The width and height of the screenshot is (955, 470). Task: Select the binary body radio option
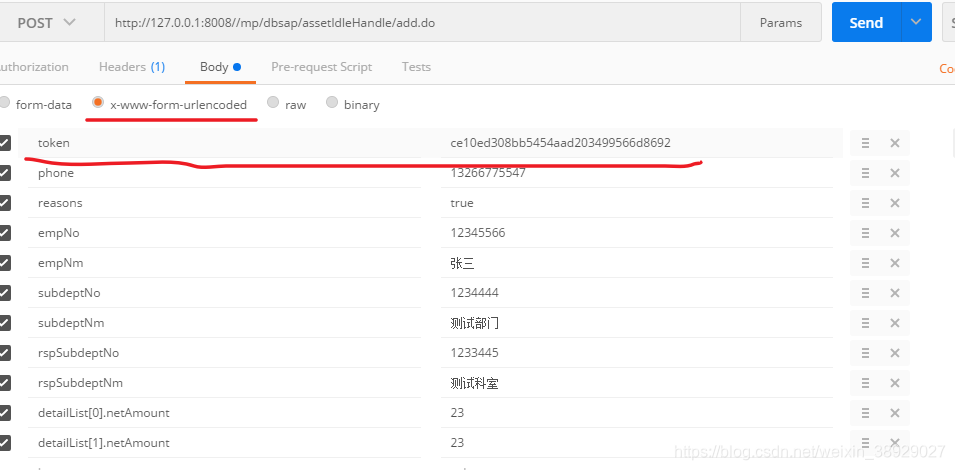click(331, 102)
